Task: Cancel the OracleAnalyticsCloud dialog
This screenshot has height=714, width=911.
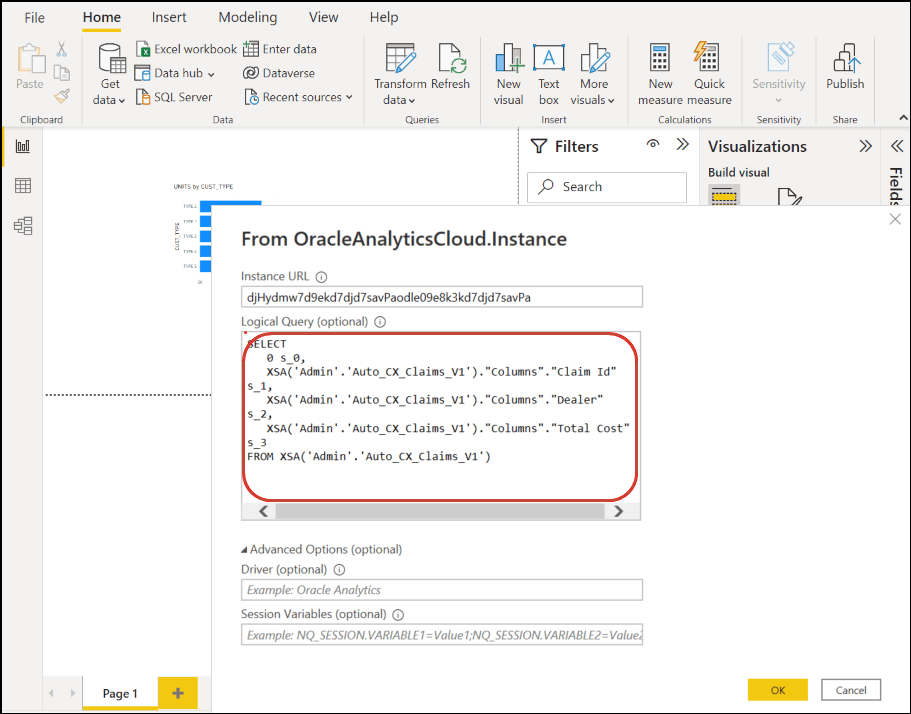Action: click(x=850, y=689)
